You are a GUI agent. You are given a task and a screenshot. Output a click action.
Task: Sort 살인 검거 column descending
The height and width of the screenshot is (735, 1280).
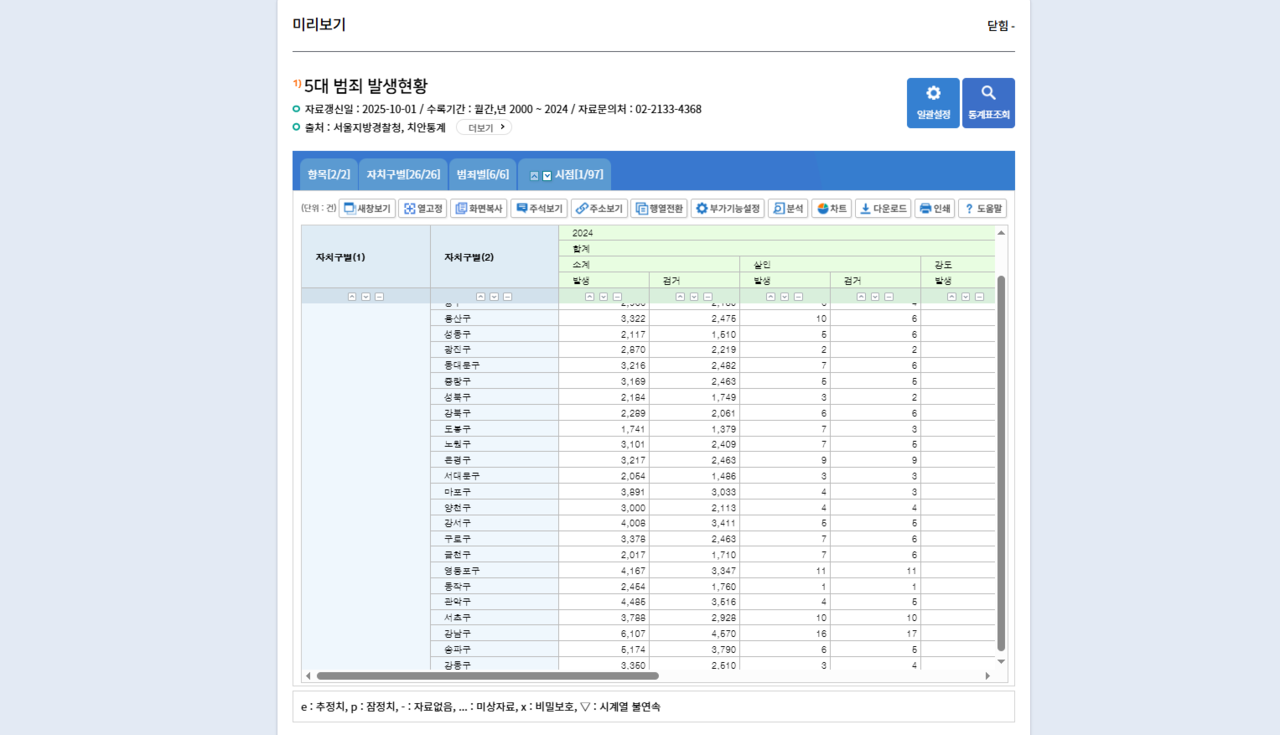pos(875,296)
